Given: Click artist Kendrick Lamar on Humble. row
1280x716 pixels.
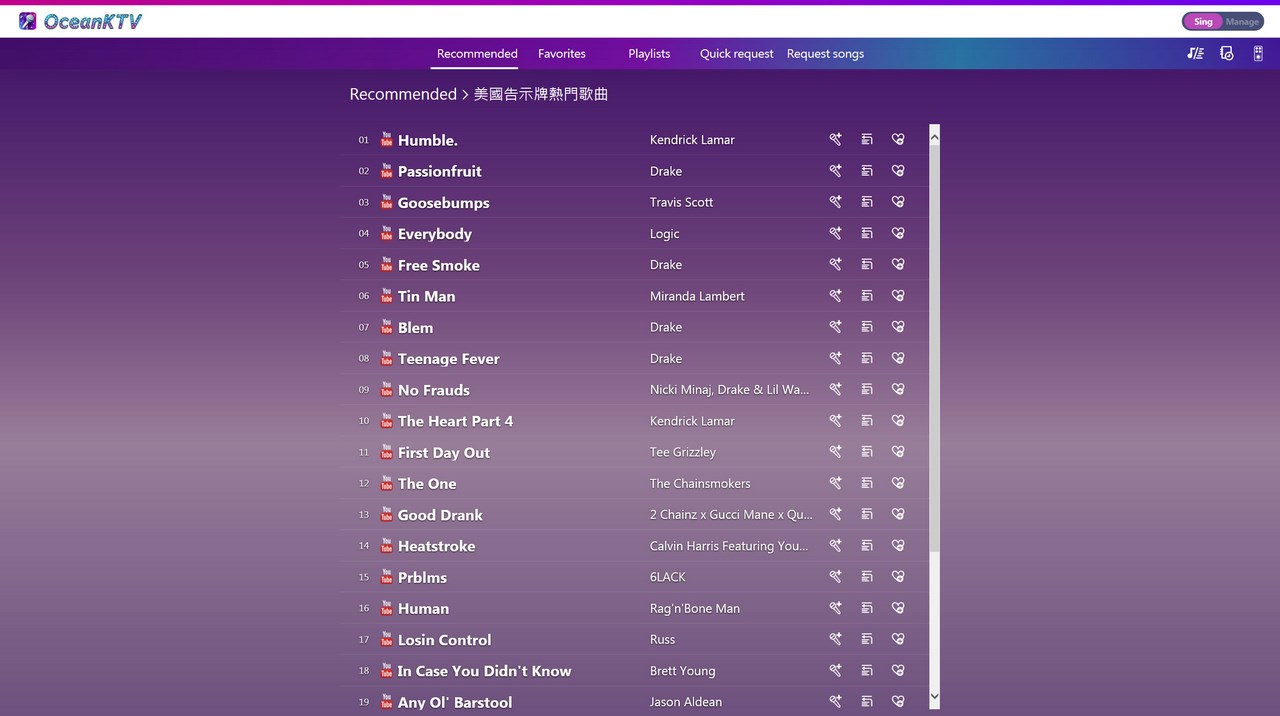Looking at the screenshot, I should coord(692,140).
